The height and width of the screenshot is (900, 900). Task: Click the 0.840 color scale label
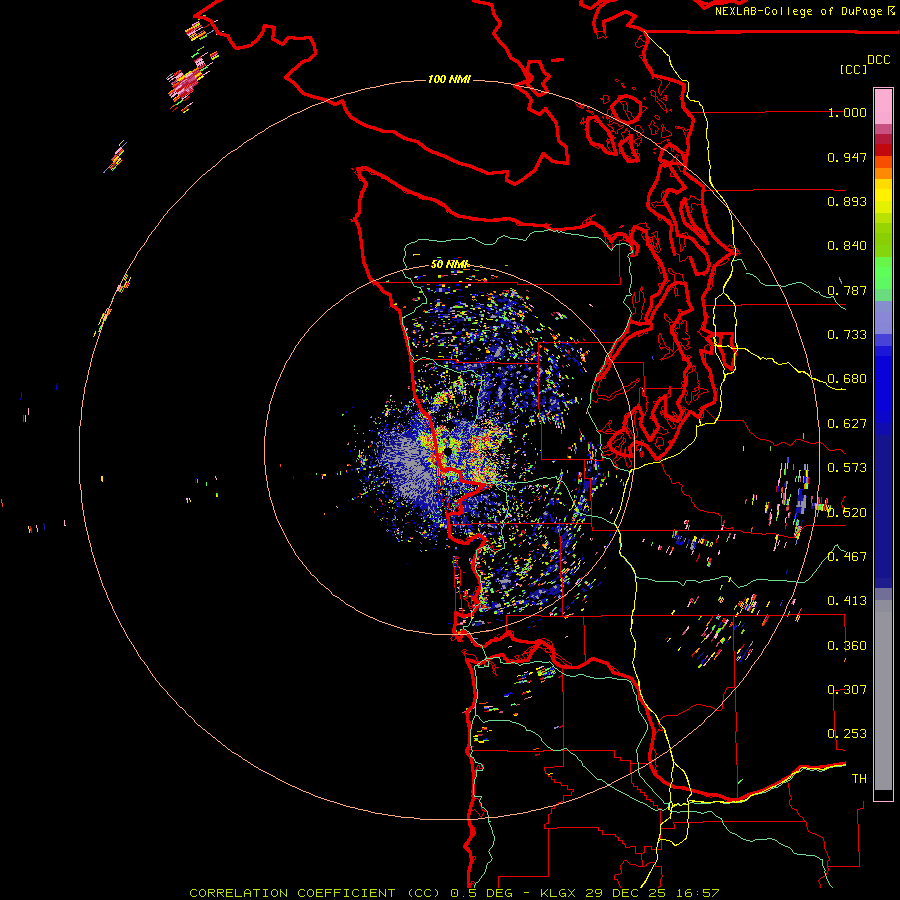point(847,246)
